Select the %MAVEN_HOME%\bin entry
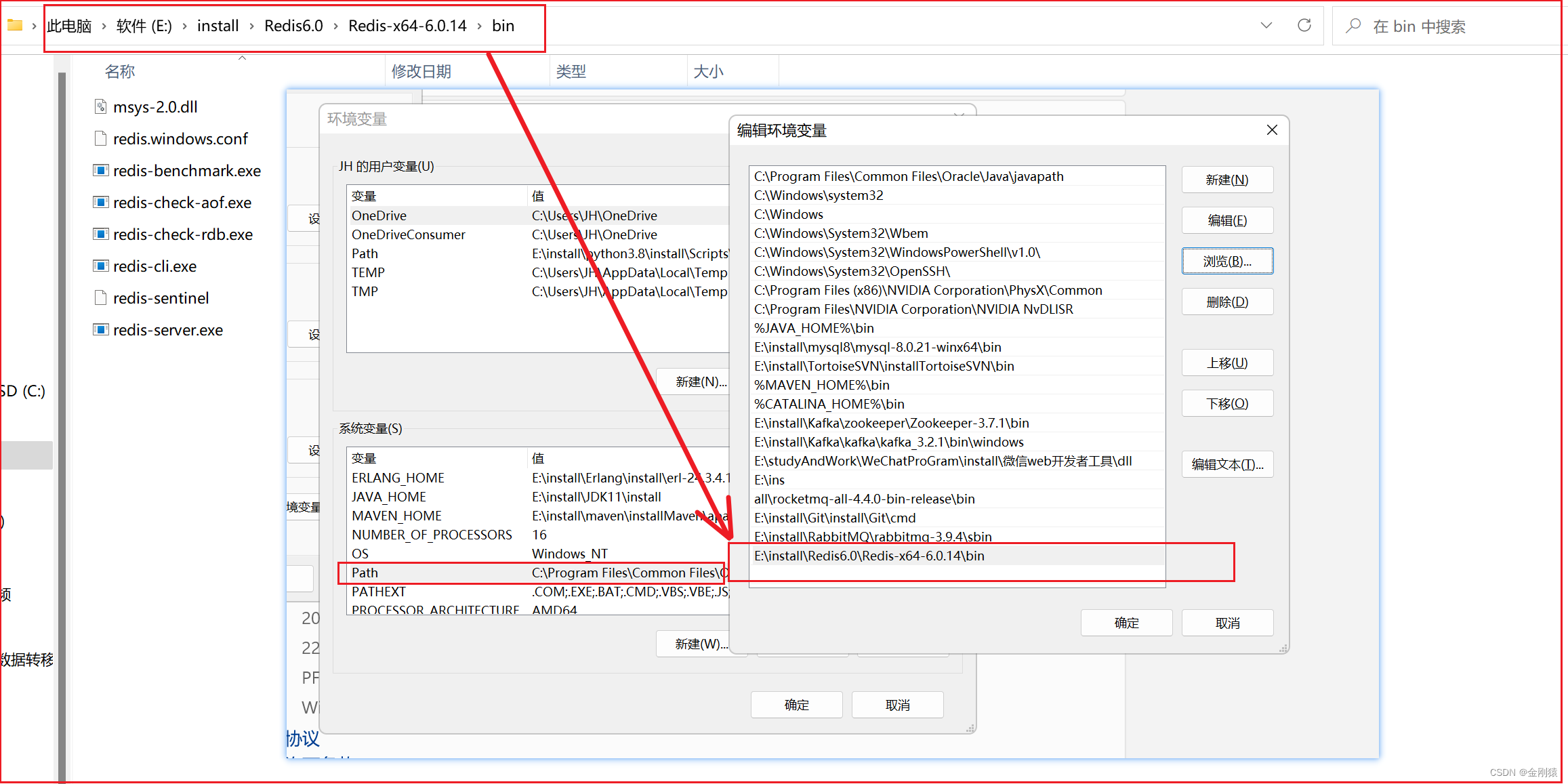This screenshot has height=784, width=1568. pyautogui.click(x=957, y=385)
